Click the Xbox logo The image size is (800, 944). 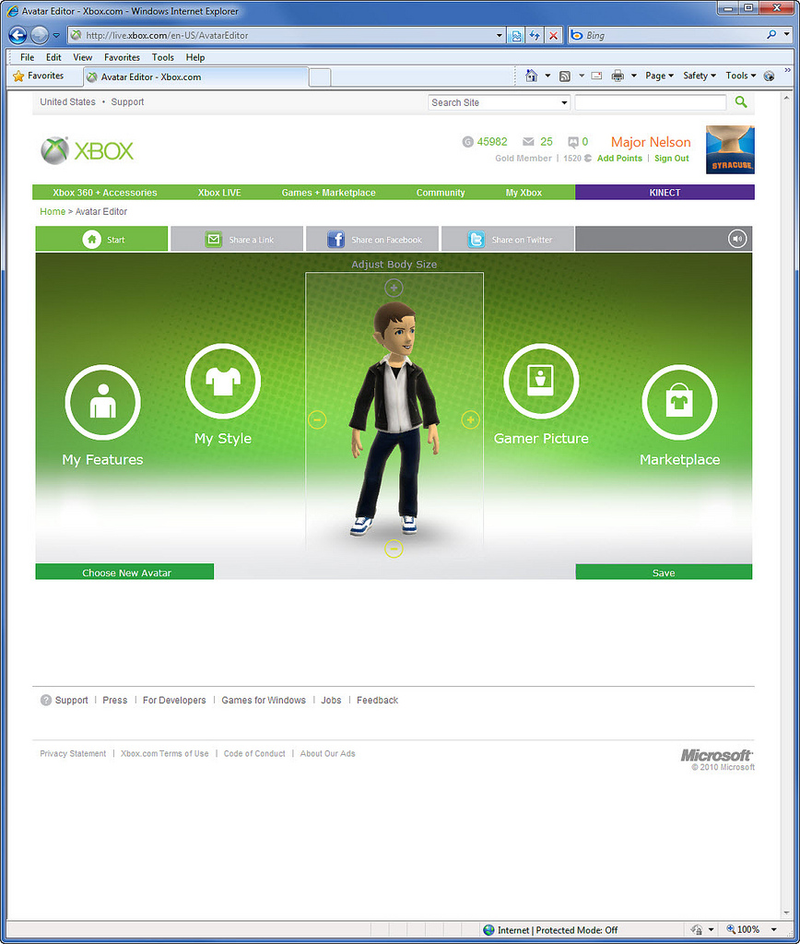pyautogui.click(x=87, y=151)
